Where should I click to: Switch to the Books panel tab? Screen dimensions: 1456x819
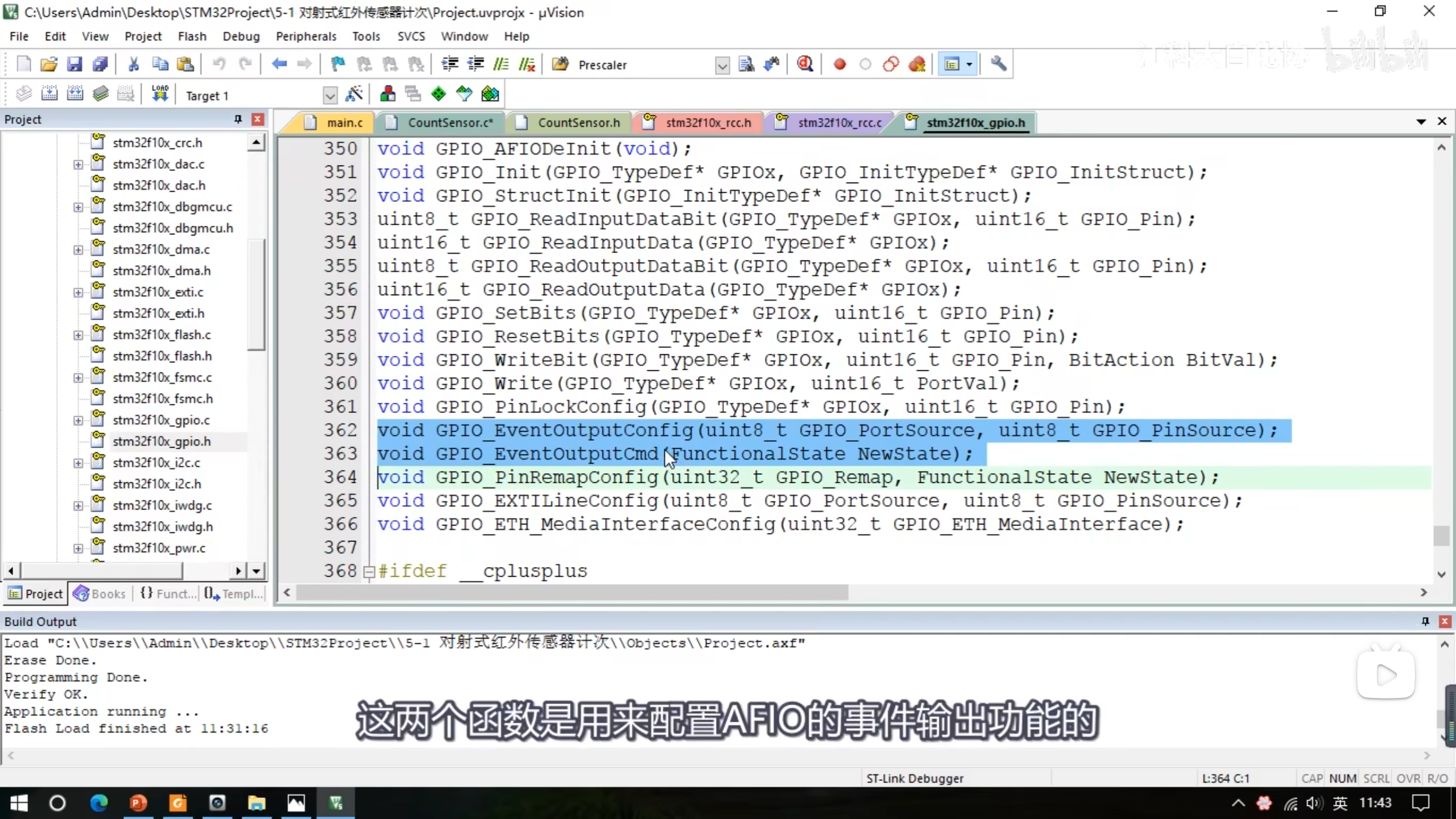pos(100,594)
